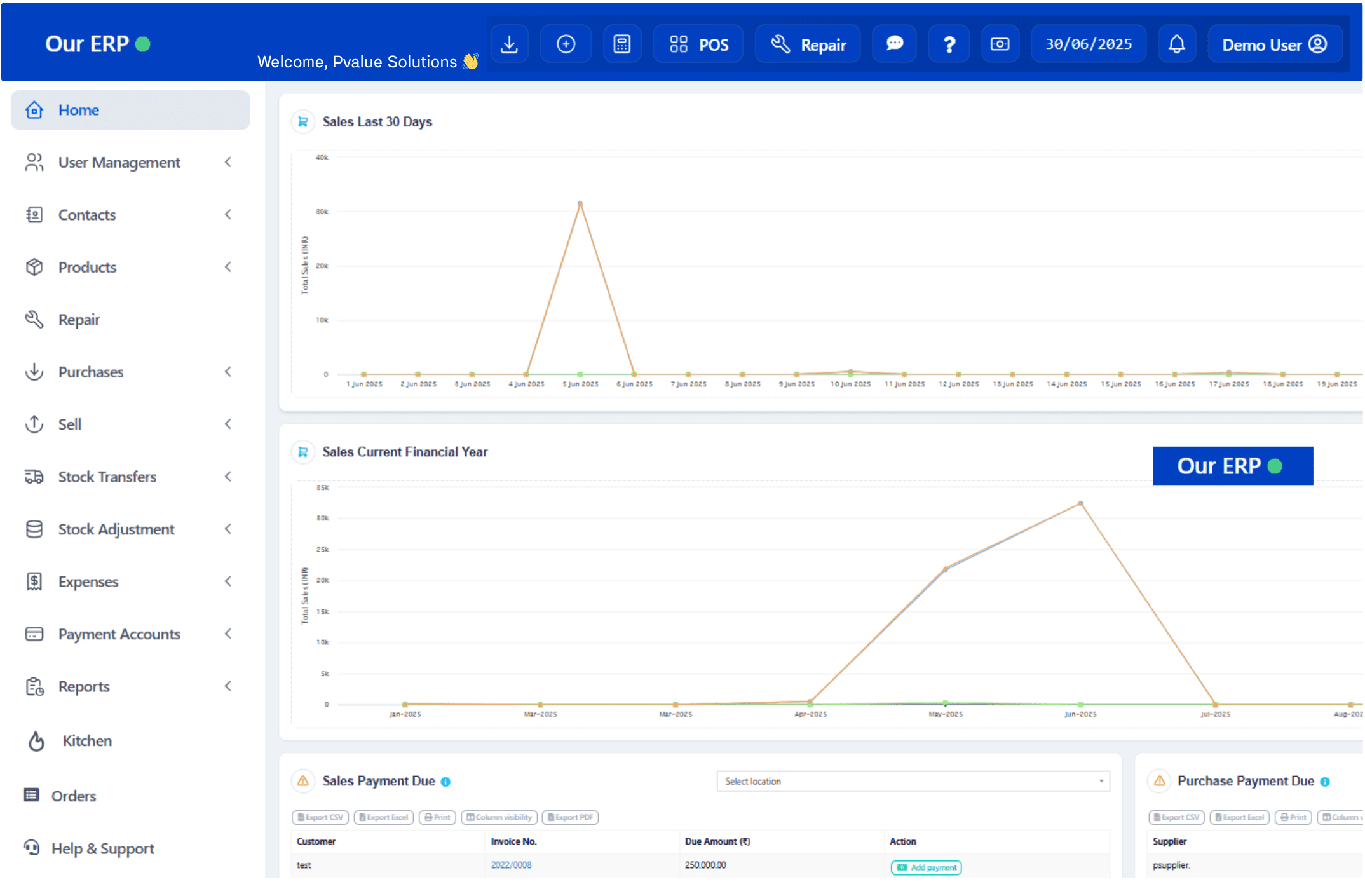This screenshot has height=896, width=1365.
Task: Click the Sales Payment Due info indicator
Action: click(445, 781)
